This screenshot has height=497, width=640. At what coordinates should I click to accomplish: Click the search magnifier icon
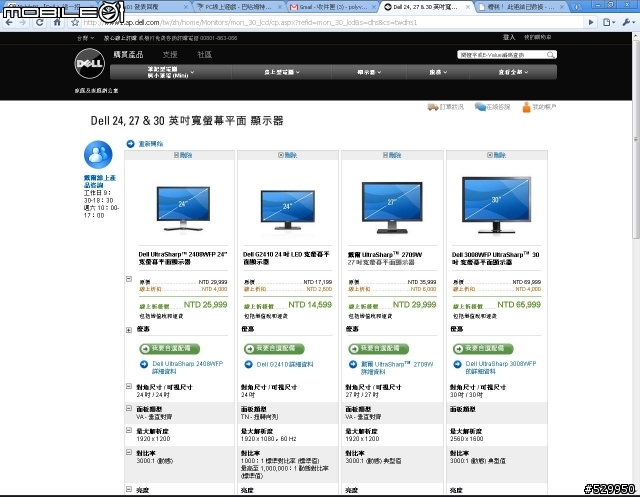[550, 55]
